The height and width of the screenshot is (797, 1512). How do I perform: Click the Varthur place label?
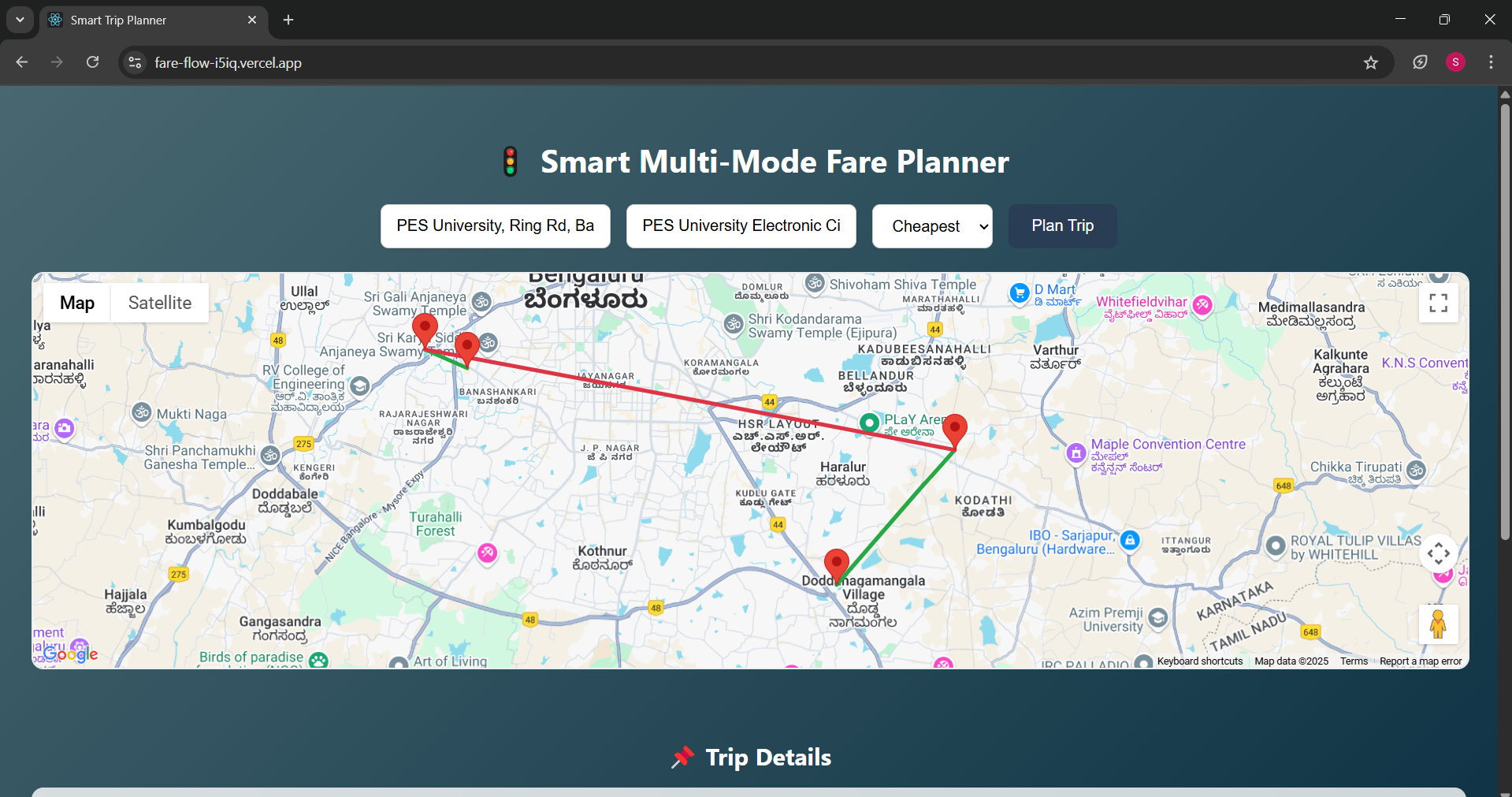pyautogui.click(x=1056, y=356)
